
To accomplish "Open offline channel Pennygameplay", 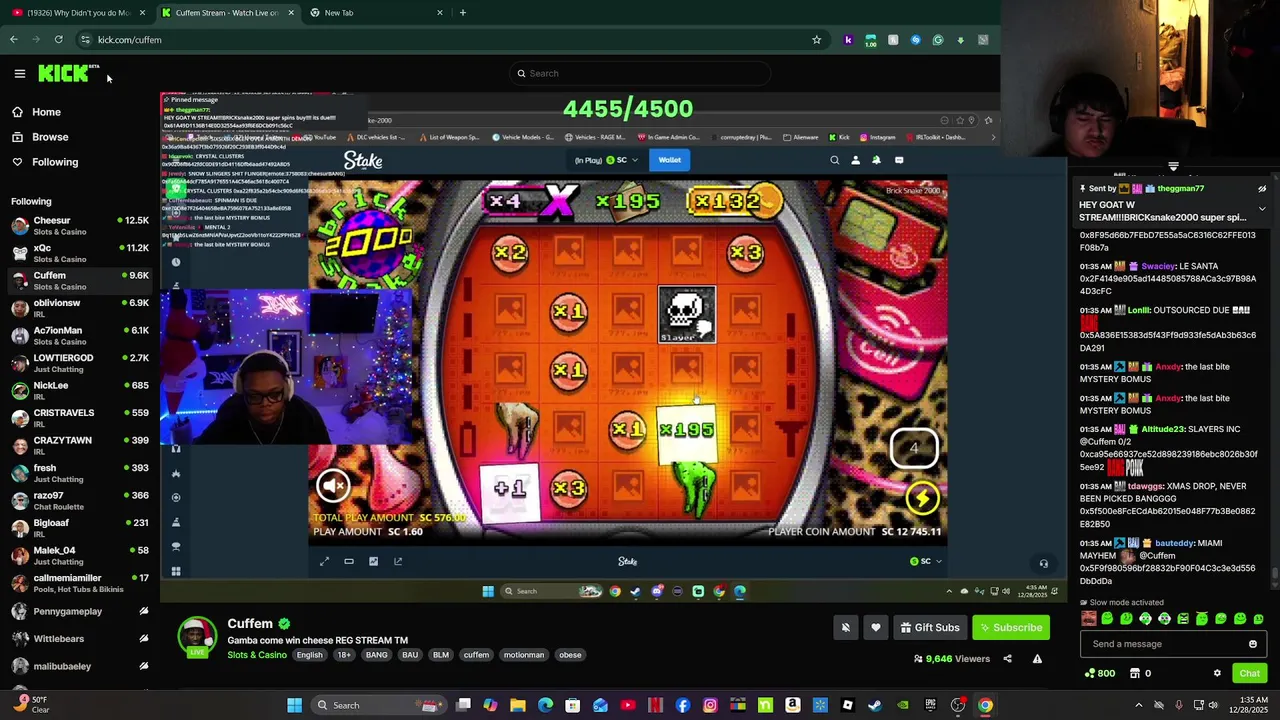I will [x=80, y=611].
